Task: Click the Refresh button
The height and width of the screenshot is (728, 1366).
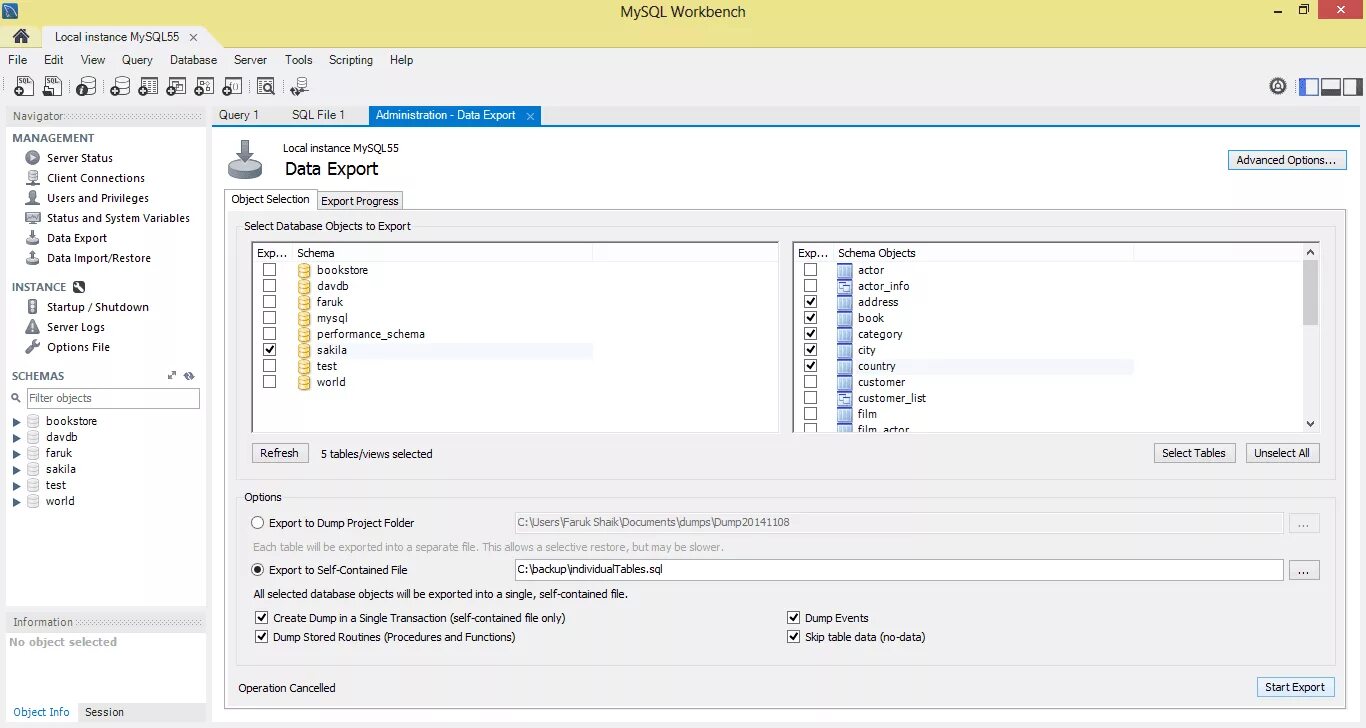Action: (x=280, y=453)
